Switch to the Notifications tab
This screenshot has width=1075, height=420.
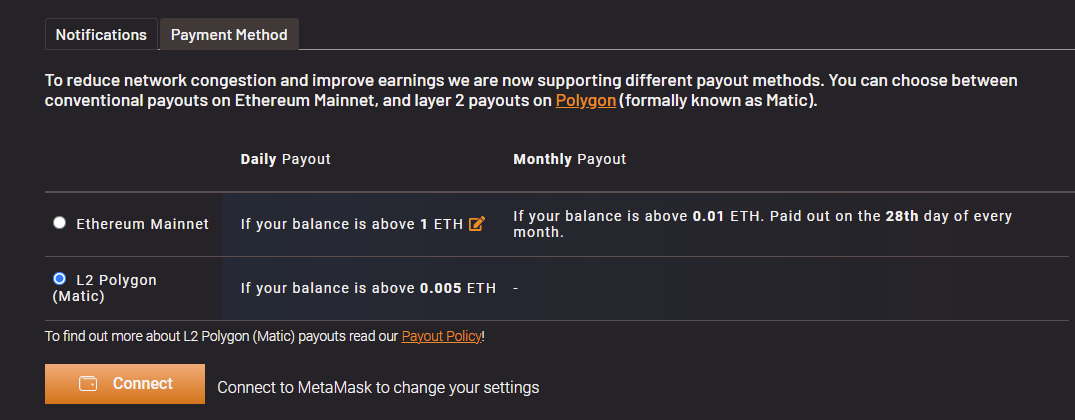[101, 34]
